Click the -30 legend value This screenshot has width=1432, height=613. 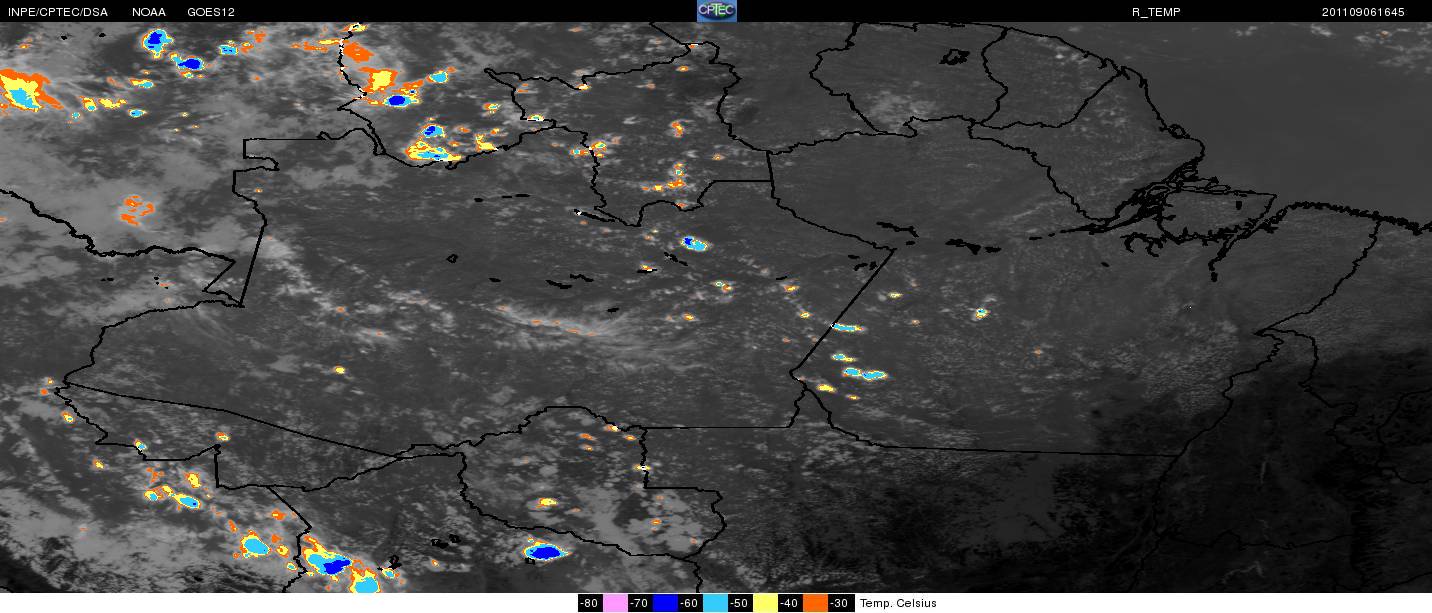pos(840,603)
